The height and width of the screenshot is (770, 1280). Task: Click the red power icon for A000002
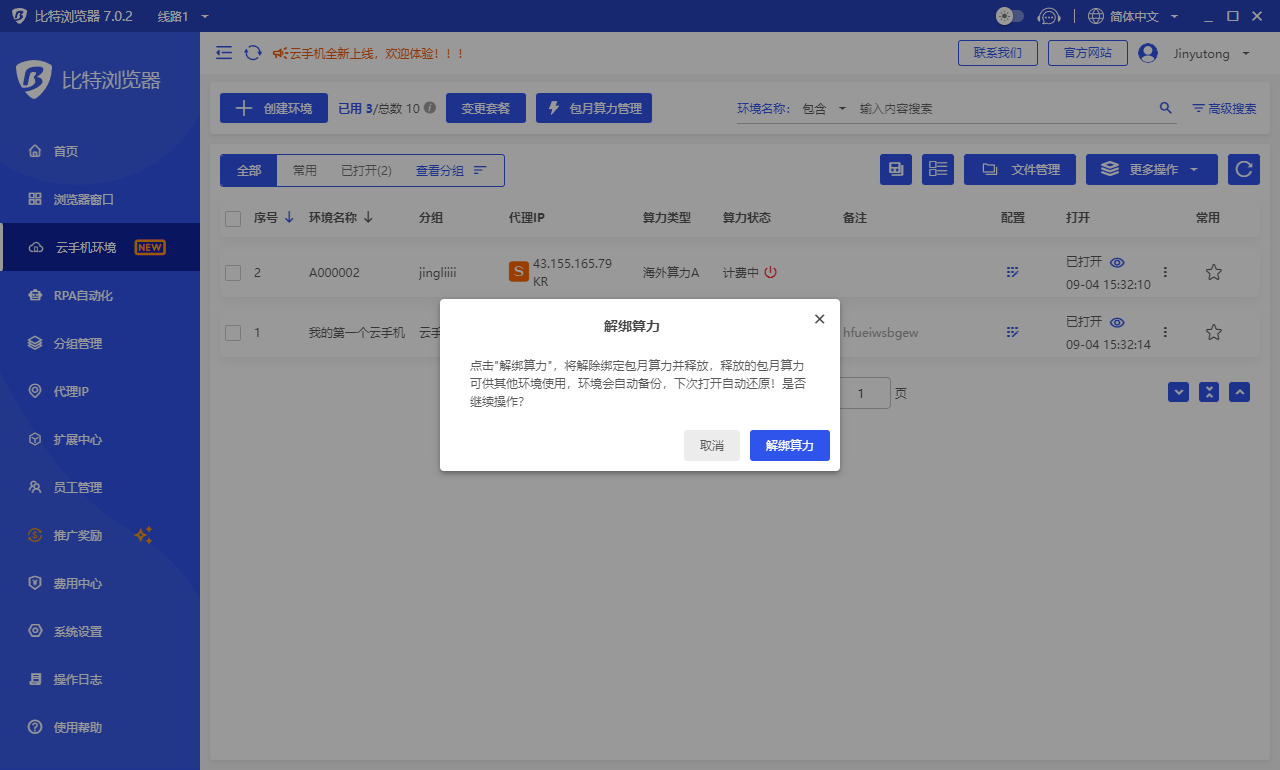tap(771, 272)
